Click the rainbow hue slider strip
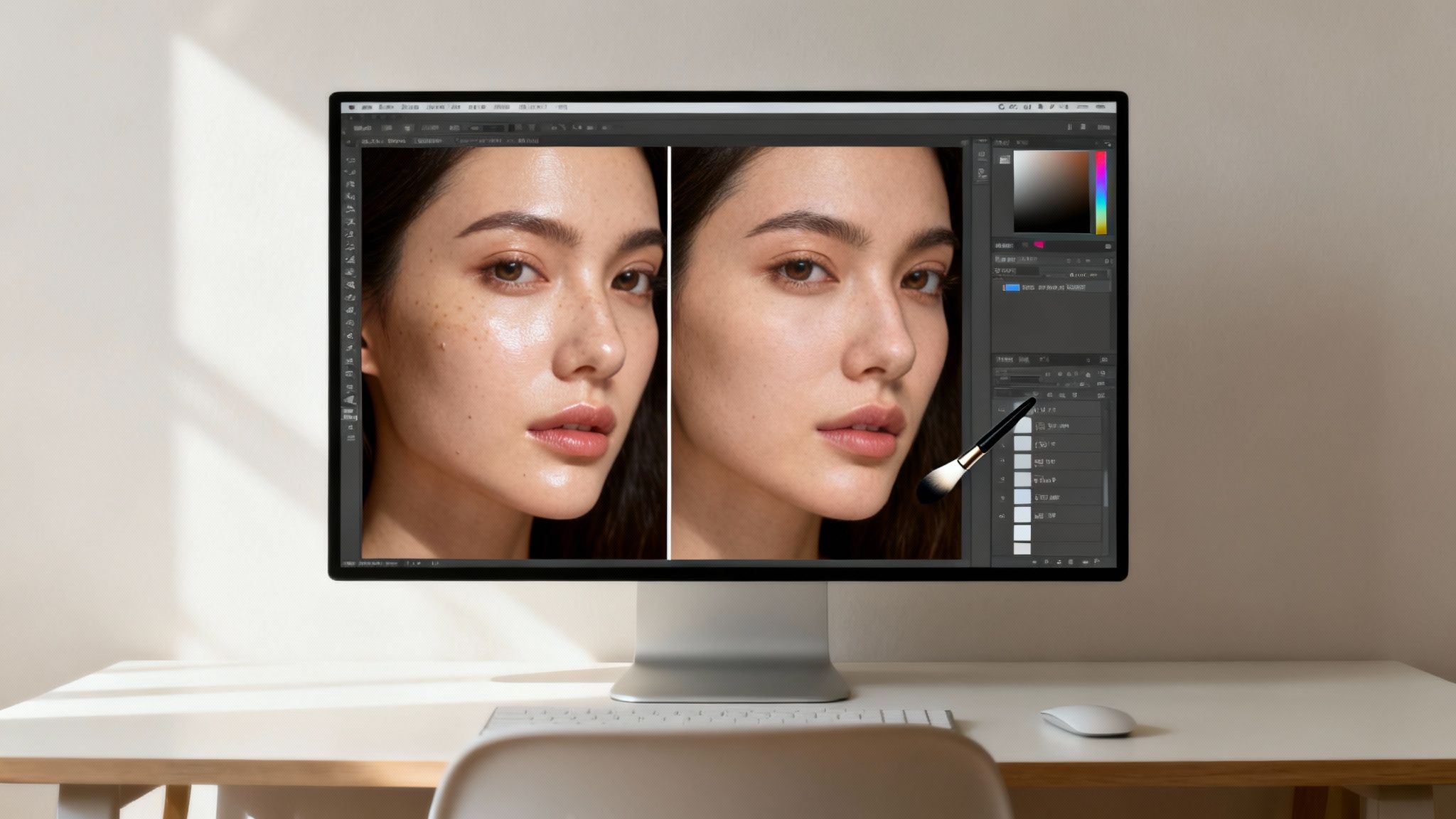The height and width of the screenshot is (819, 1456). pos(1101,192)
